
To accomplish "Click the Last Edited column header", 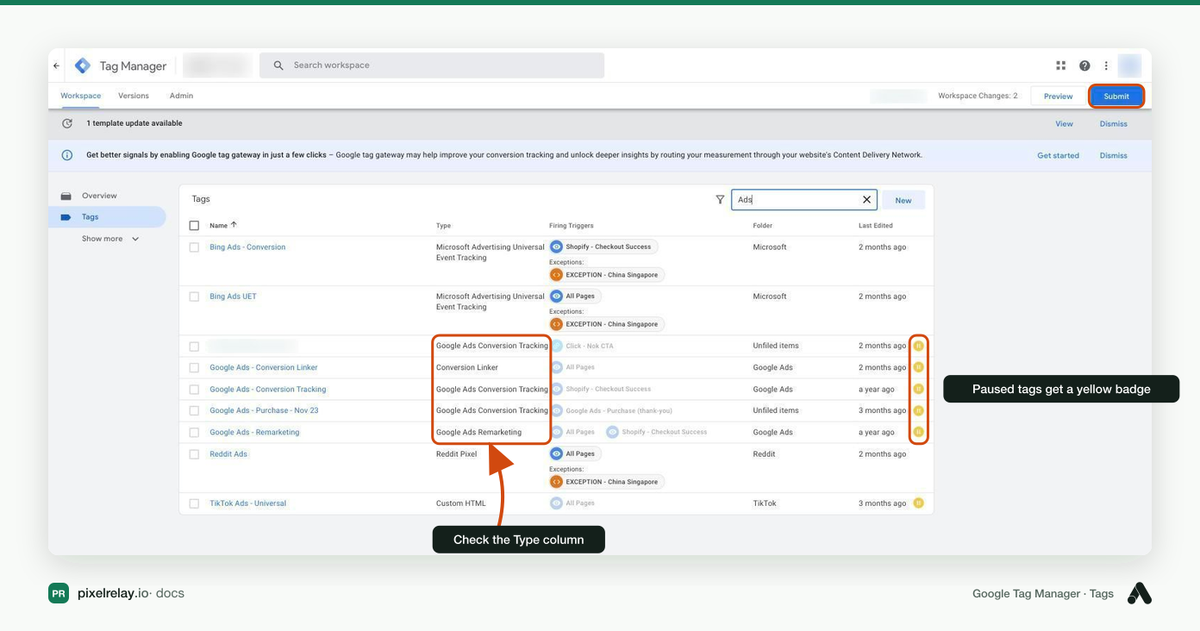I will [x=876, y=225].
